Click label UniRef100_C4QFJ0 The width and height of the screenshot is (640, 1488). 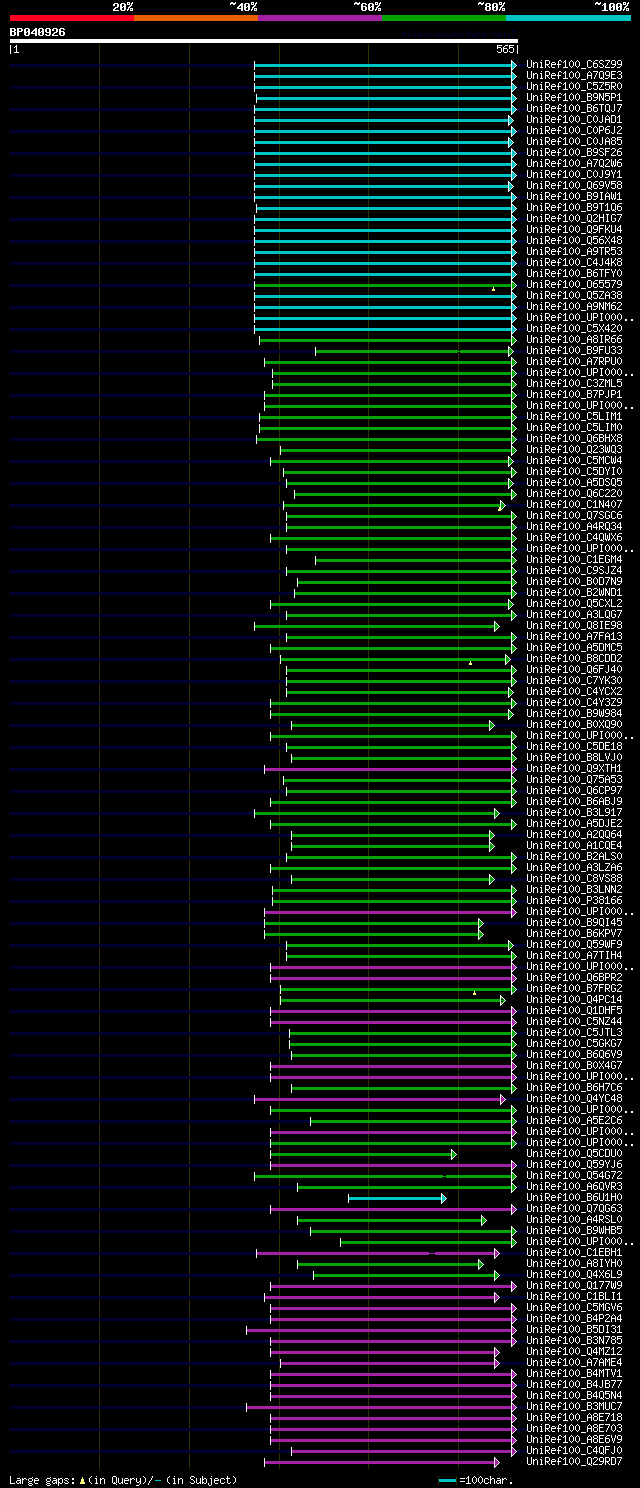[x=575, y=1450]
